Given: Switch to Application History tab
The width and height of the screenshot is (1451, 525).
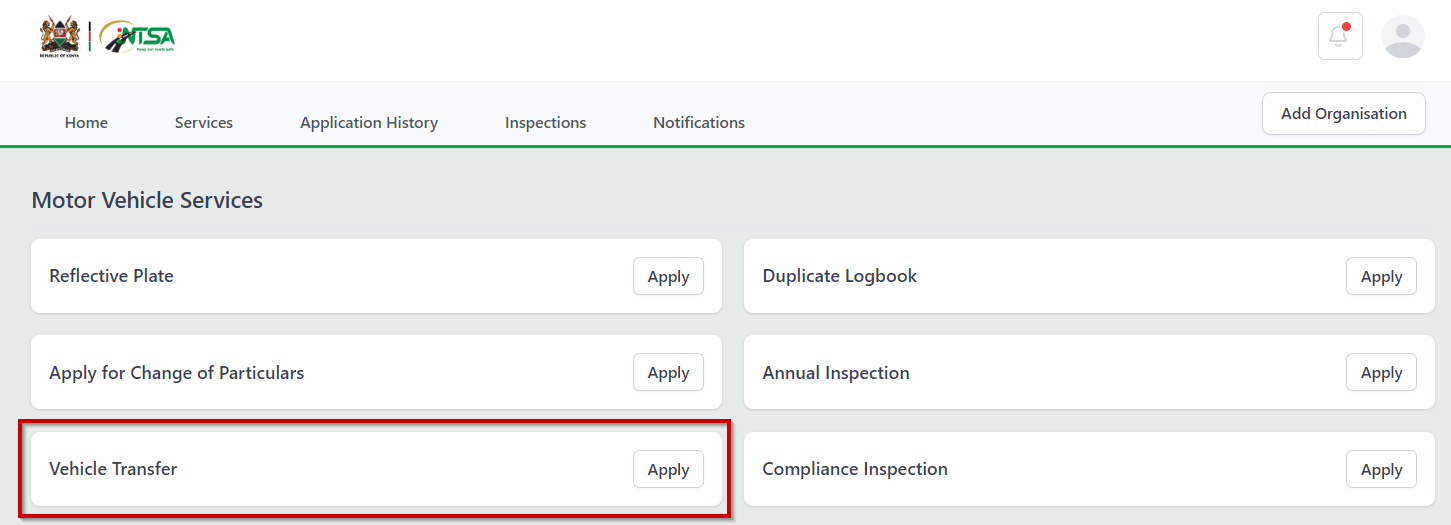Looking at the screenshot, I should (369, 123).
